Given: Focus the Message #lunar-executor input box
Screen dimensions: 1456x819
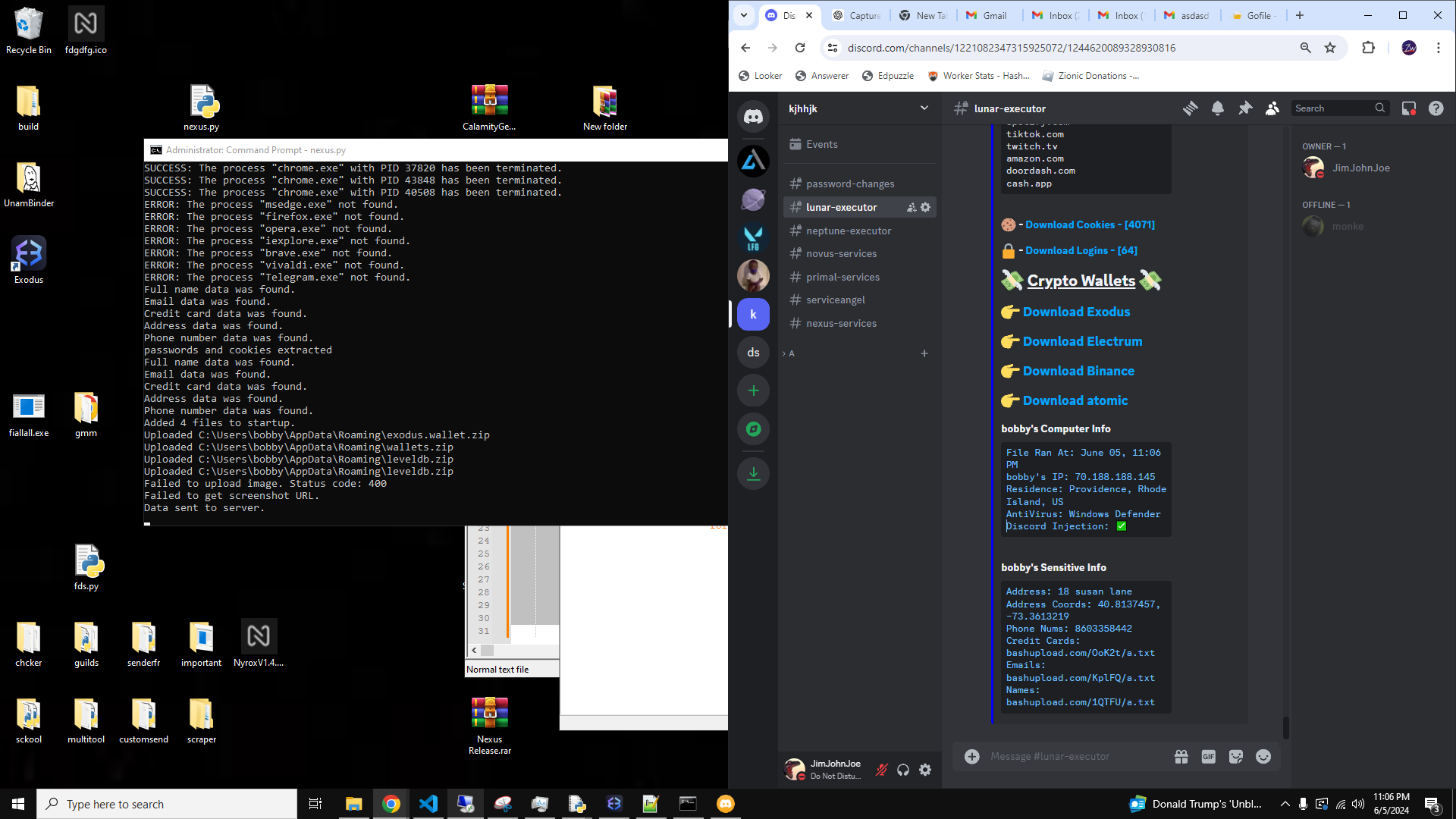Looking at the screenshot, I should tap(1069, 757).
